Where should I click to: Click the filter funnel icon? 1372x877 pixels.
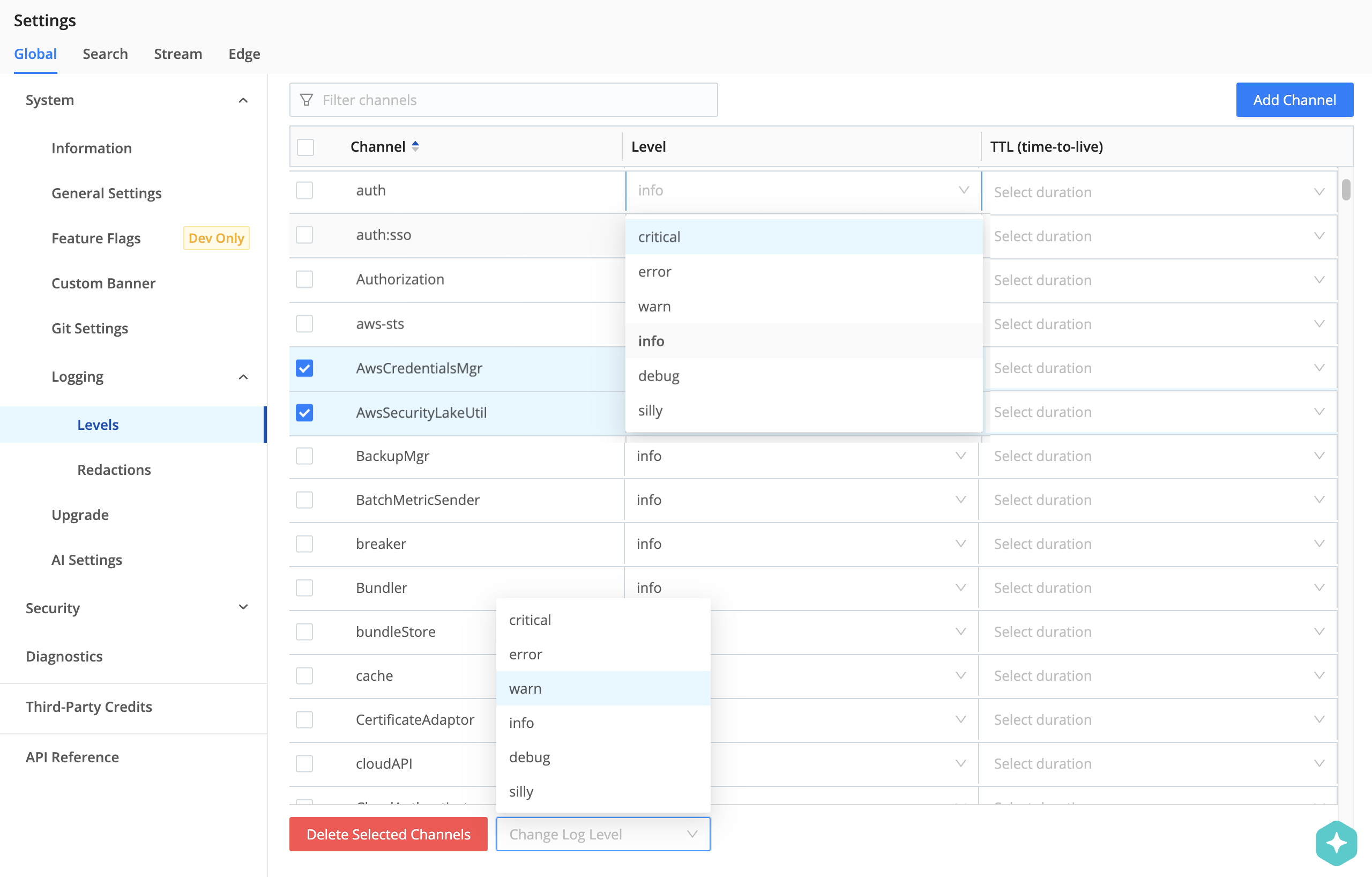pyautogui.click(x=307, y=100)
